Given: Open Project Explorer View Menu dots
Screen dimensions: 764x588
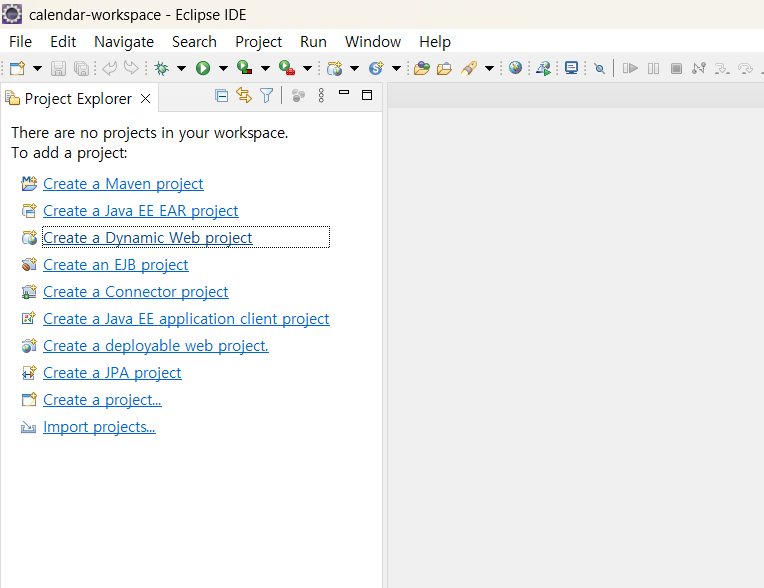Looking at the screenshot, I should pyautogui.click(x=321, y=95).
